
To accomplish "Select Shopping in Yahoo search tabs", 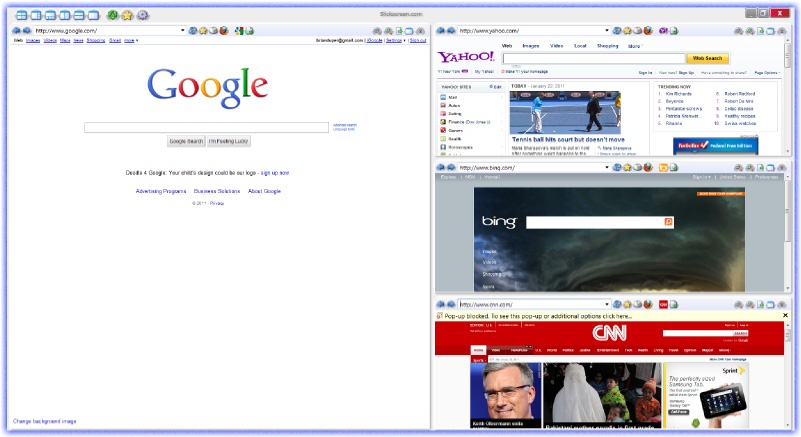I will pyautogui.click(x=607, y=46).
